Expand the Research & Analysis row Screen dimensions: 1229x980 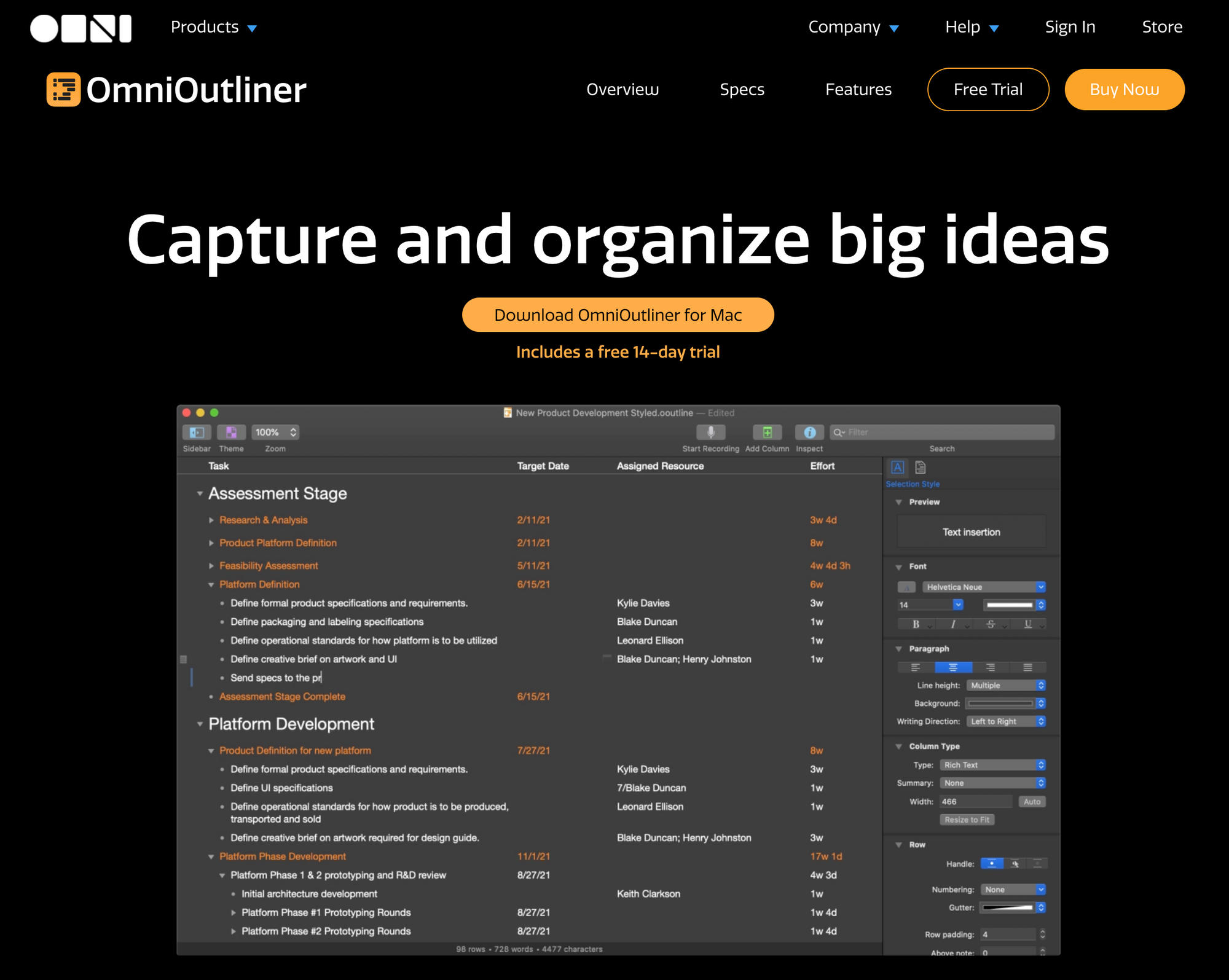(x=211, y=520)
